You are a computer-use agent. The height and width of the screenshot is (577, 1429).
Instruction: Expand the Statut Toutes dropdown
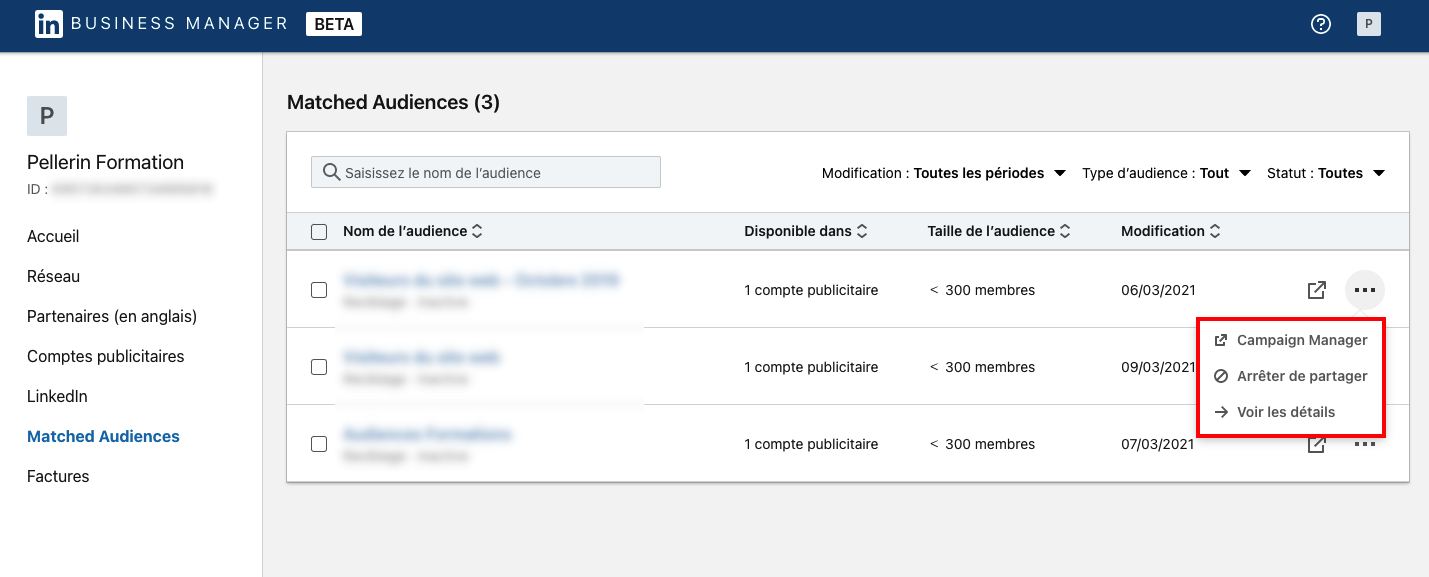point(1325,173)
